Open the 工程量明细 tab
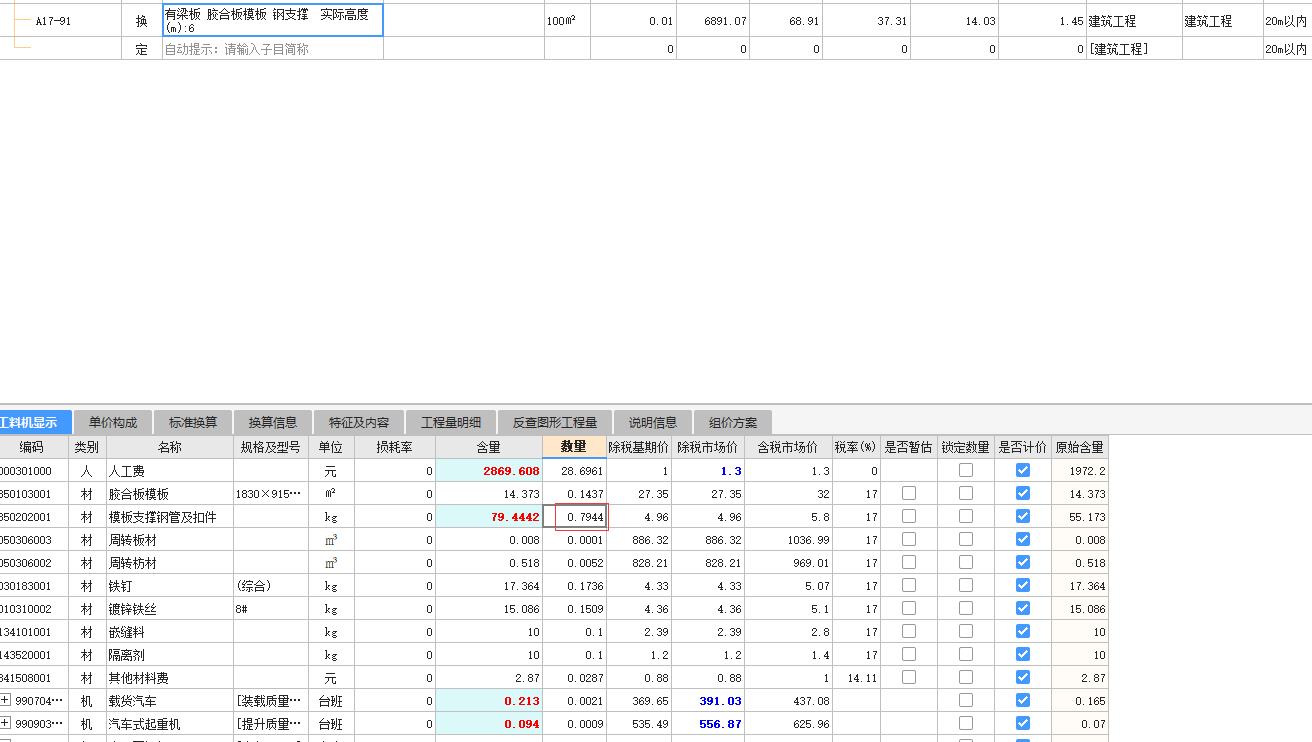The image size is (1312, 742). tap(451, 422)
